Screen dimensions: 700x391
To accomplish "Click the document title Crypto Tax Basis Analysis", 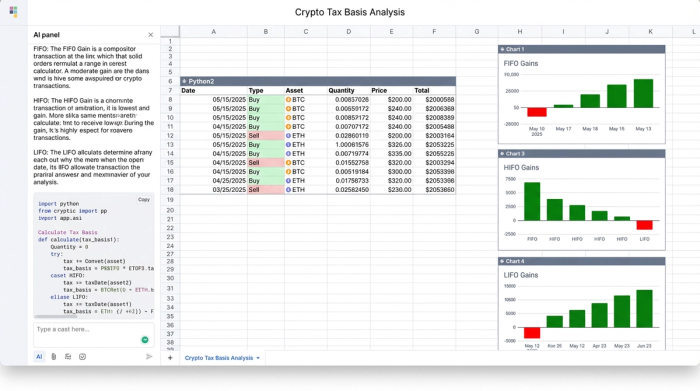I will tap(350, 12).
